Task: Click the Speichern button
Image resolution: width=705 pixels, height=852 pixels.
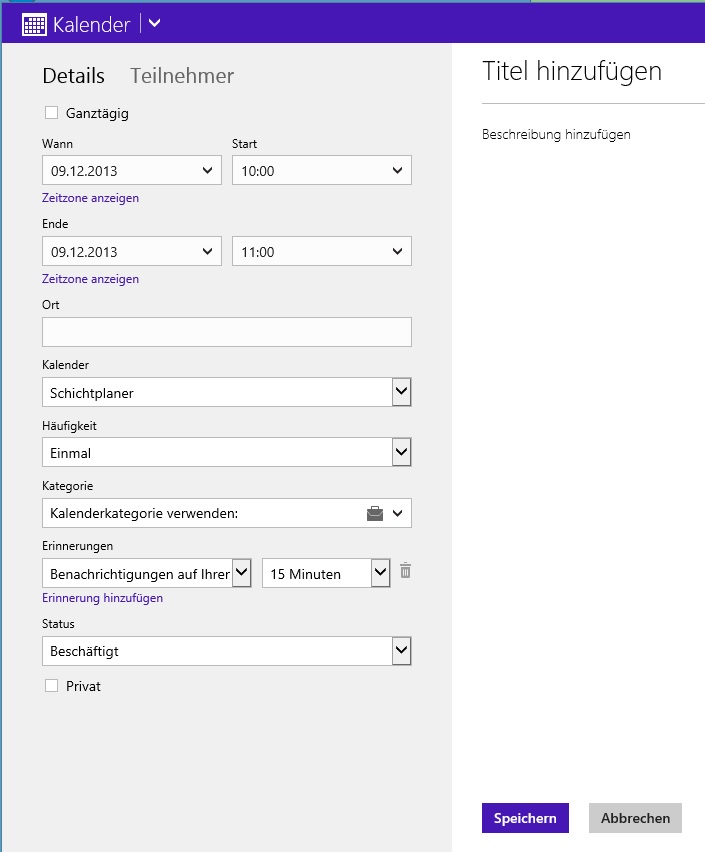Action: tap(525, 818)
